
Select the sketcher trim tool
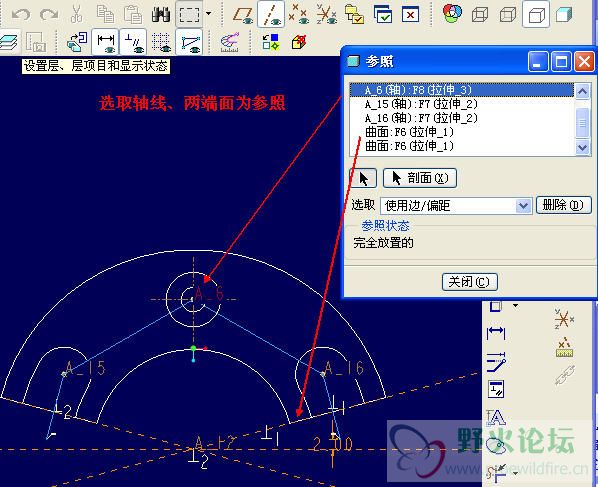click(496, 473)
